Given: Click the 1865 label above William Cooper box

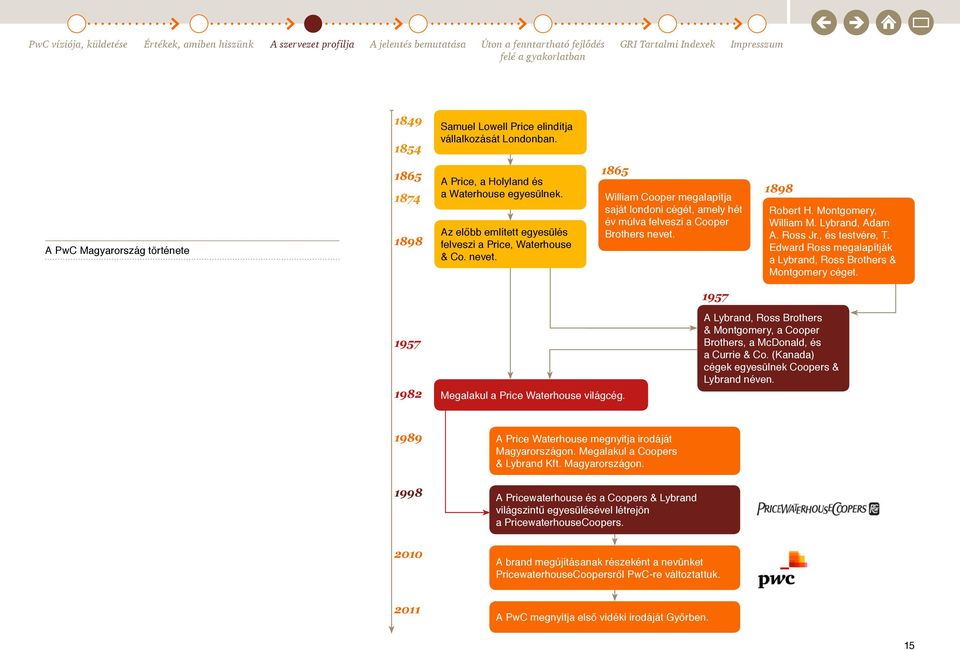Looking at the screenshot, I should (x=615, y=171).
